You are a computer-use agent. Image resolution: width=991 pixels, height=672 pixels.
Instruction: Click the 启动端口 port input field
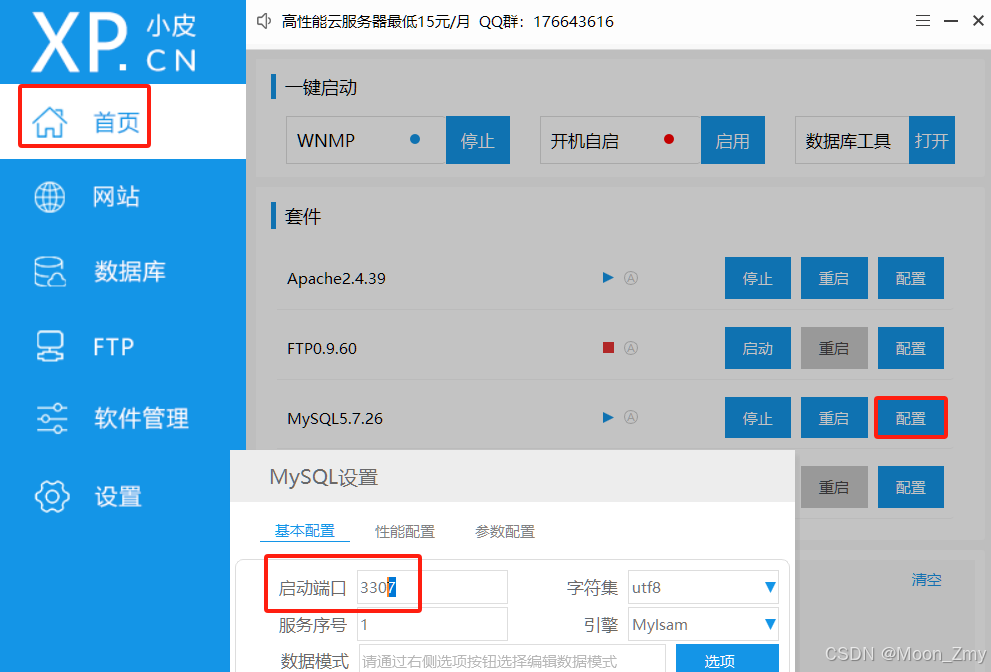[x=432, y=587]
